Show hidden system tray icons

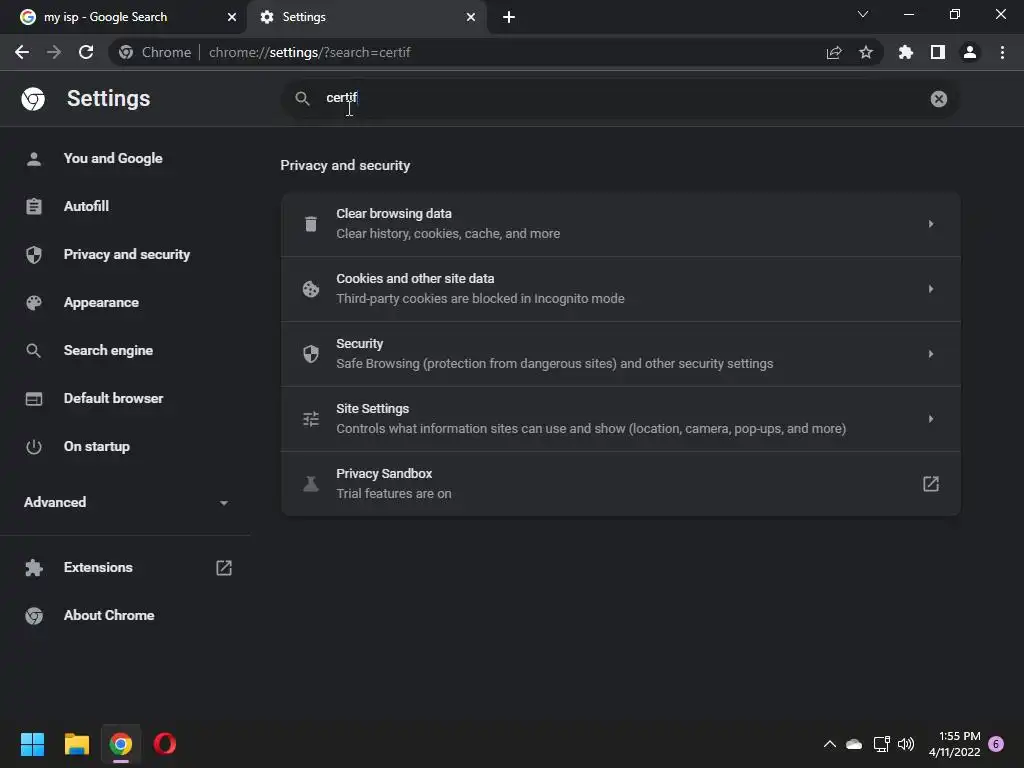coord(829,744)
